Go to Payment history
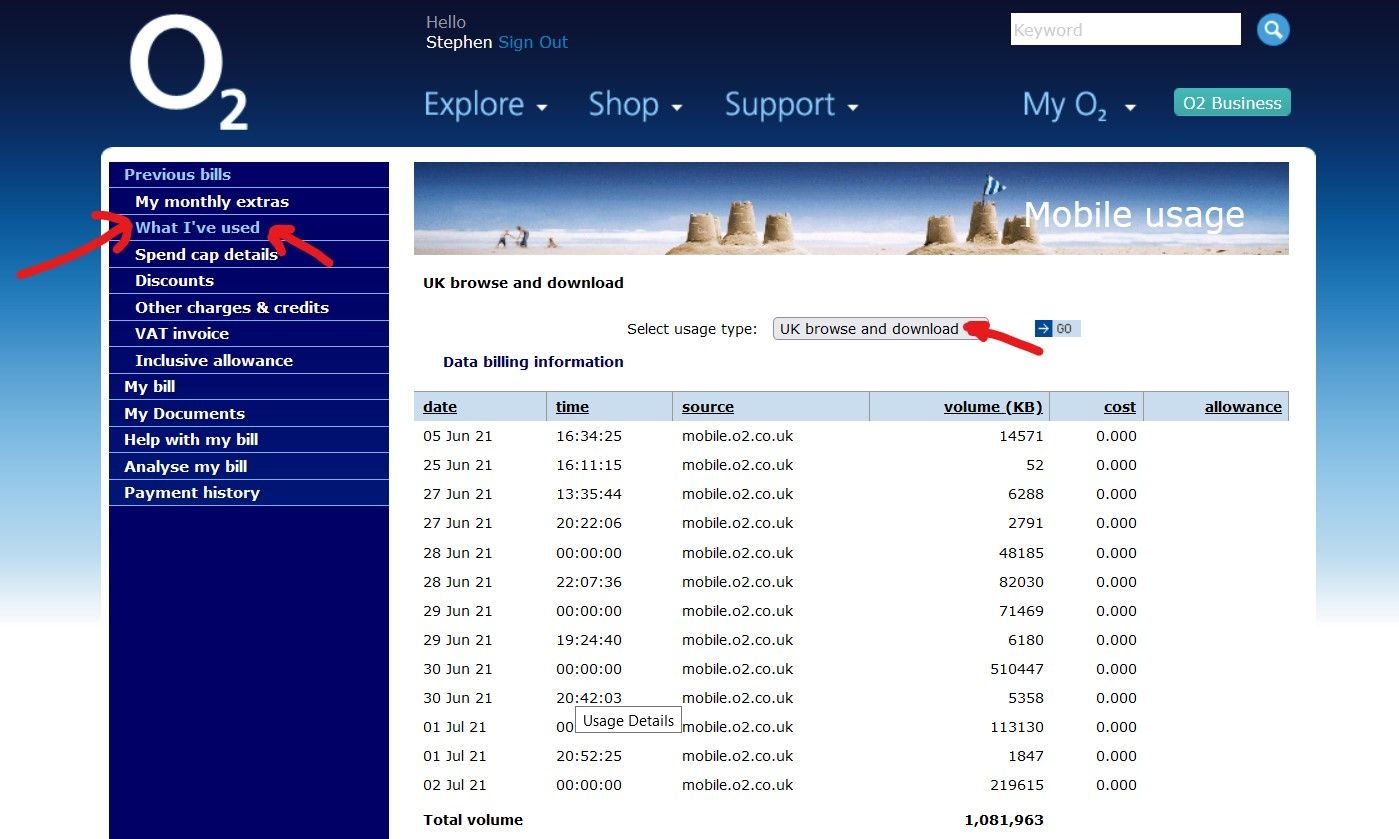The image size is (1399, 839). point(191,492)
